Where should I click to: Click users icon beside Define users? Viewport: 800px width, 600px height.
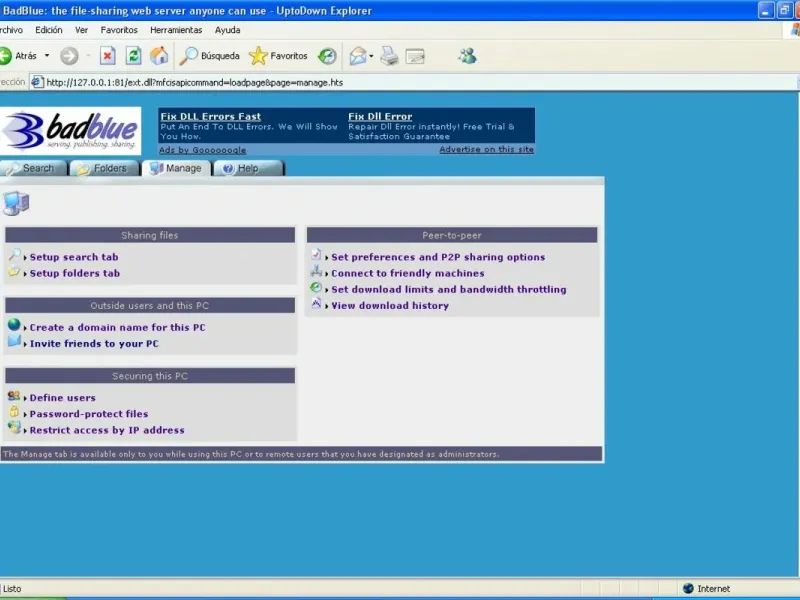(14, 395)
